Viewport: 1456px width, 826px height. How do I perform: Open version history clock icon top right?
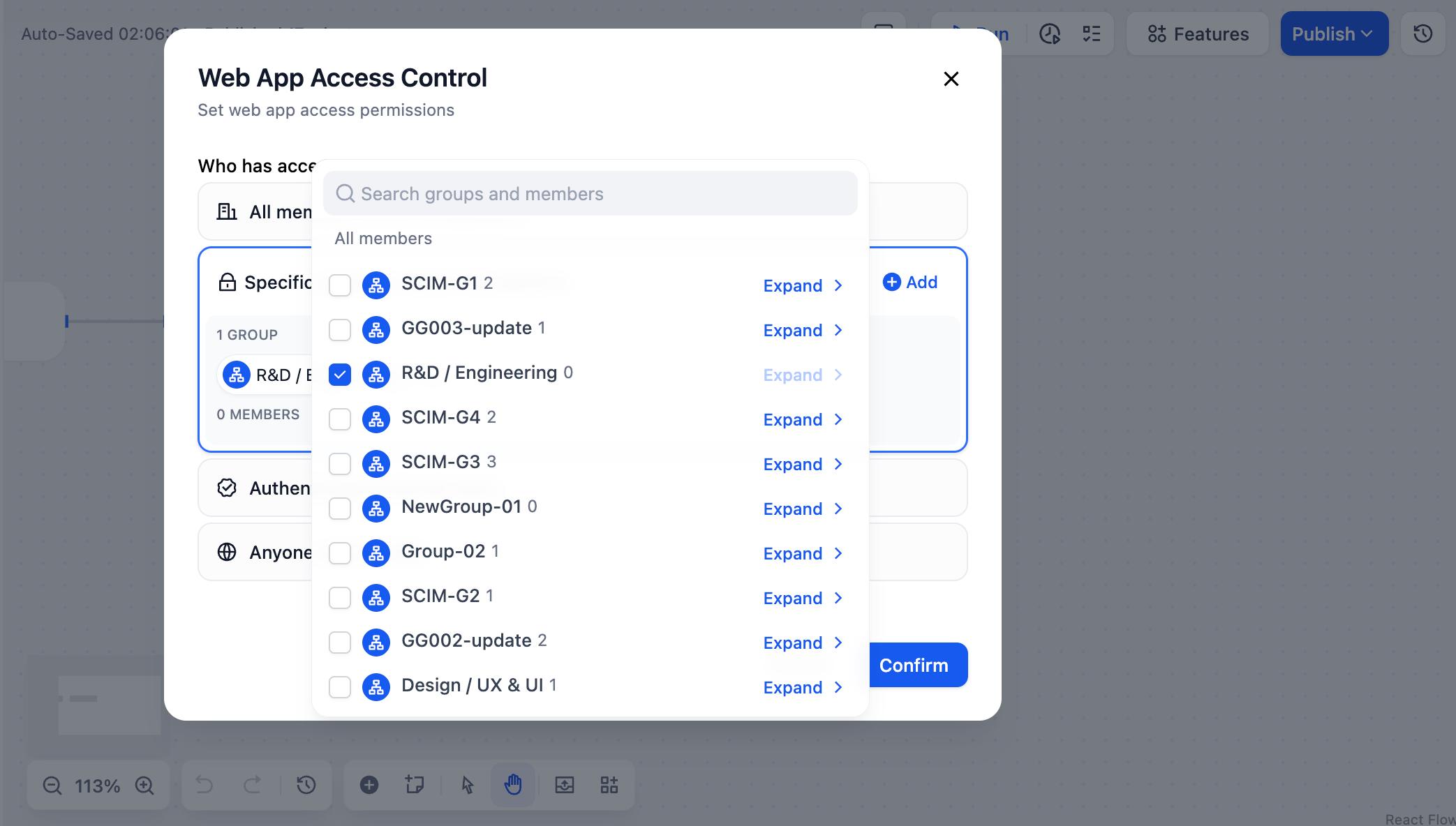1422,33
